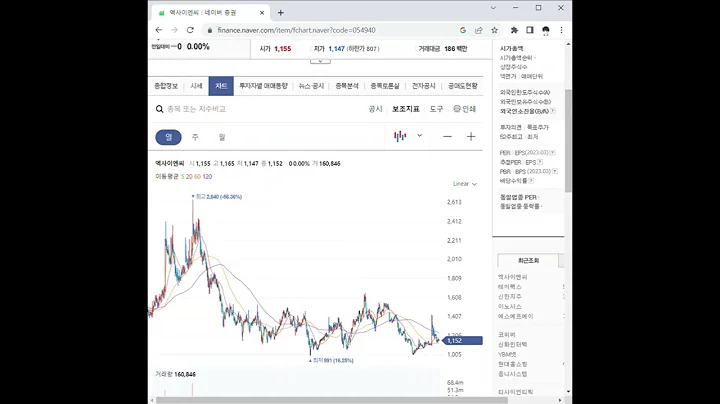
Task: Click the tab search chevron in the title bar
Action: [x=493, y=8]
